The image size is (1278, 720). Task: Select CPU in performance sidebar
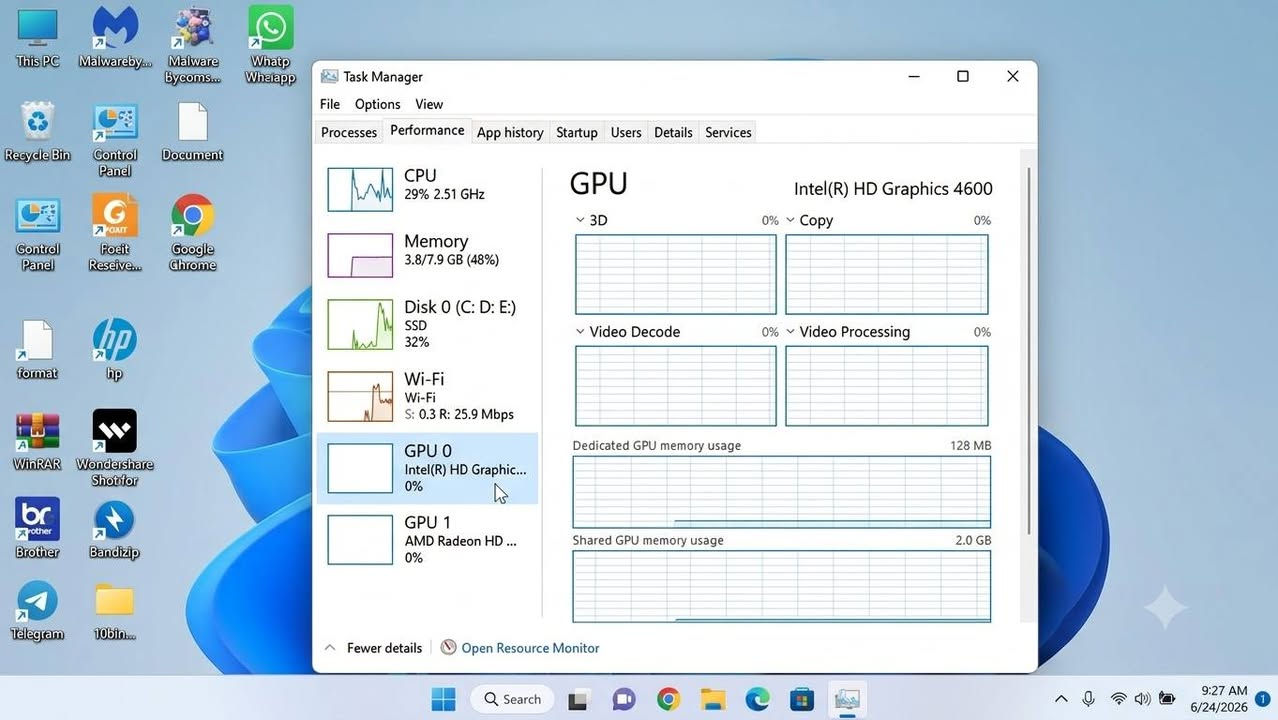point(428,189)
